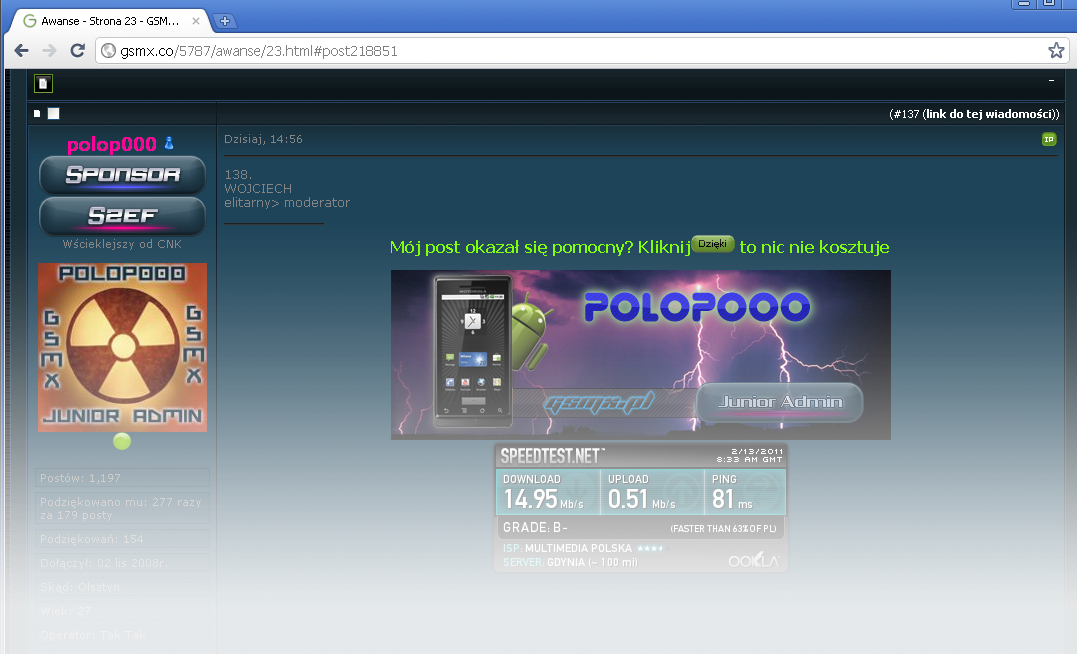Open the polop000 username profile link

click(x=111, y=145)
